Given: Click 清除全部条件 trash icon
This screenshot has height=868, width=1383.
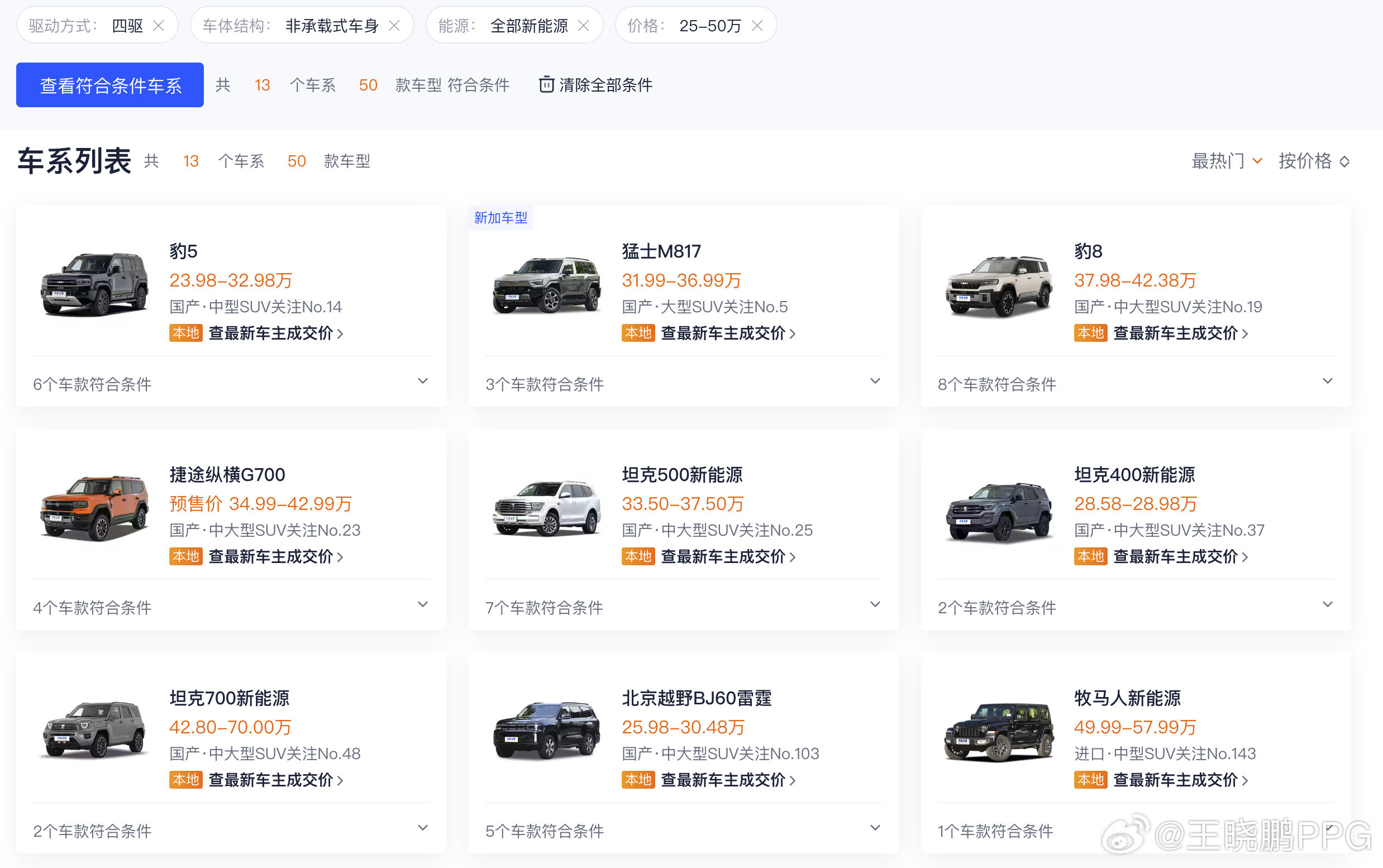Looking at the screenshot, I should (546, 84).
